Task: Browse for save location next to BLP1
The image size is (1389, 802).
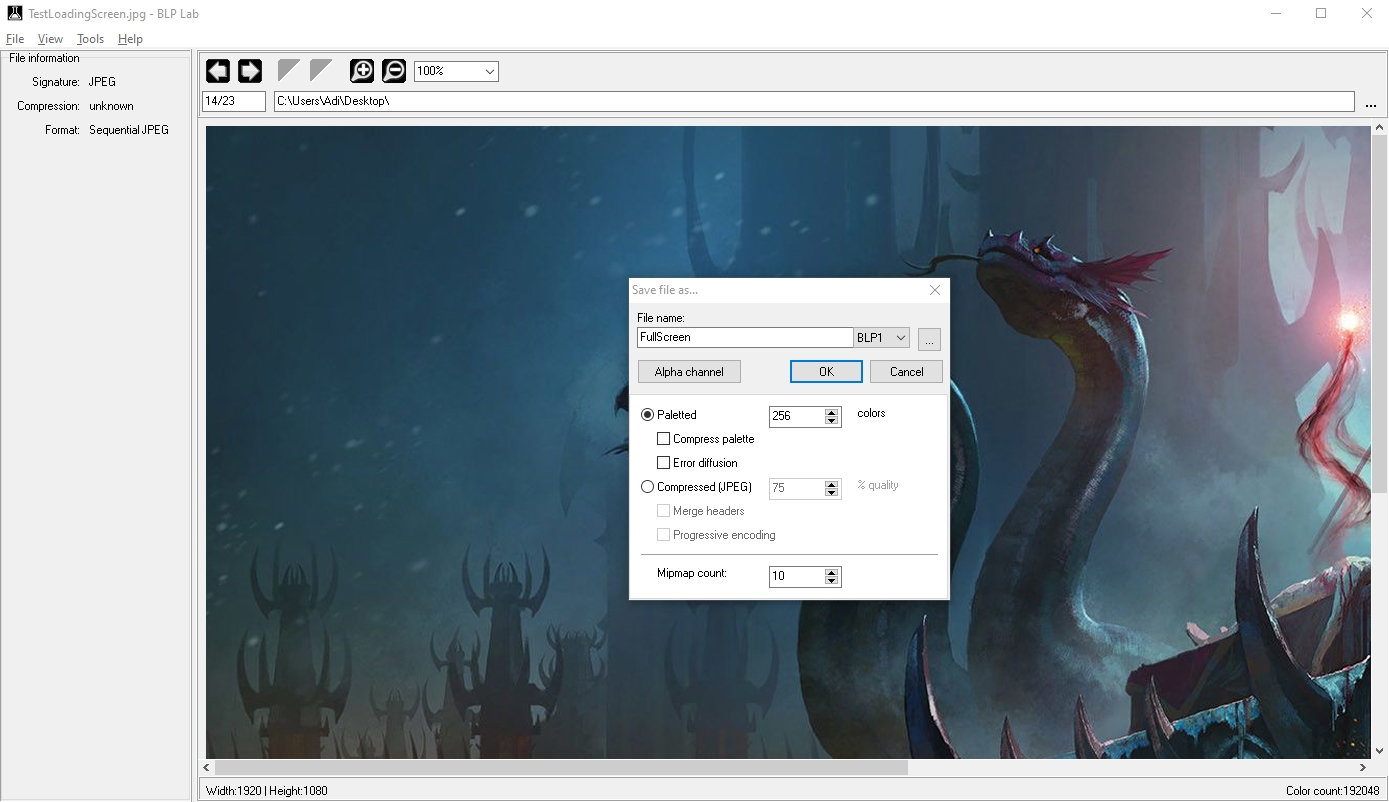Action: pos(929,339)
